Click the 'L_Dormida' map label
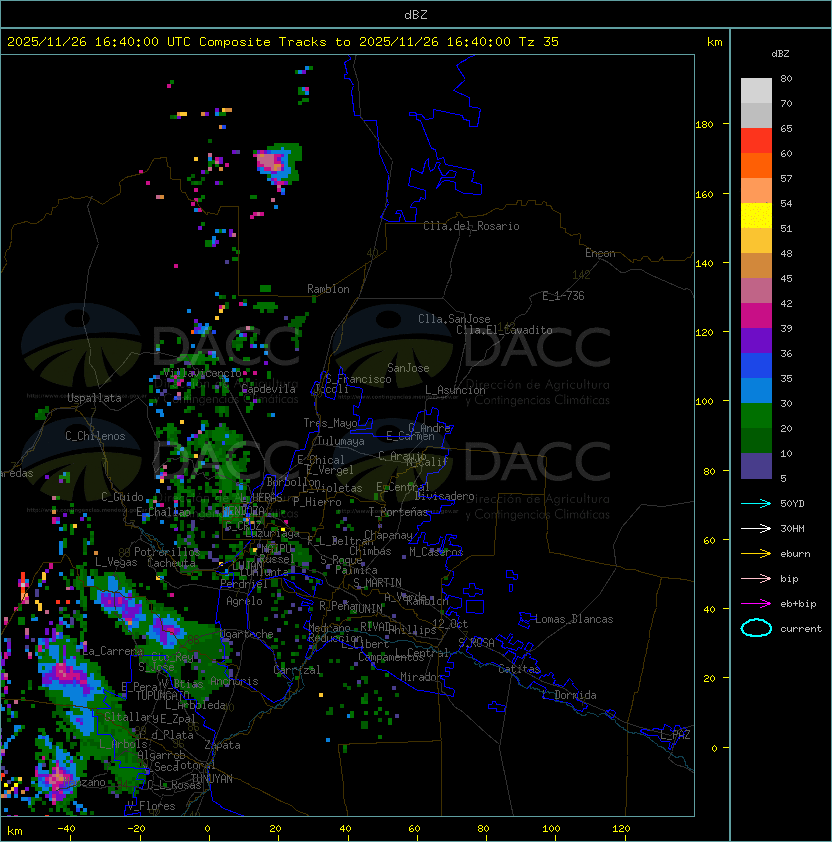The width and height of the screenshot is (832, 842). pyautogui.click(x=569, y=695)
